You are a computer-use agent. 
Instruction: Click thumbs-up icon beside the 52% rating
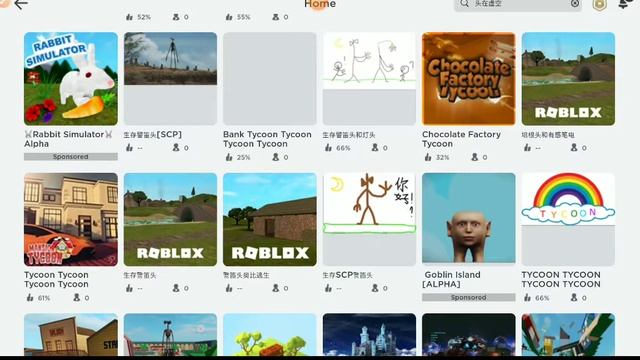(x=129, y=17)
